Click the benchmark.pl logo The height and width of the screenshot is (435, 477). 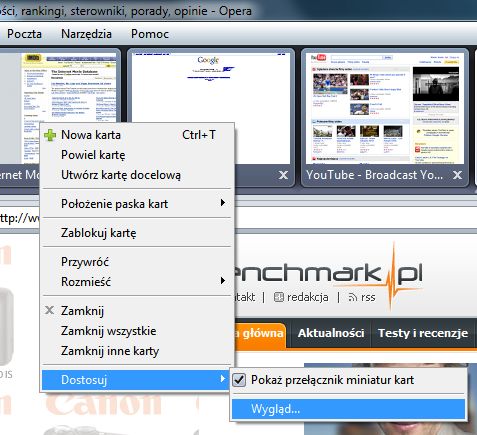(x=328, y=275)
